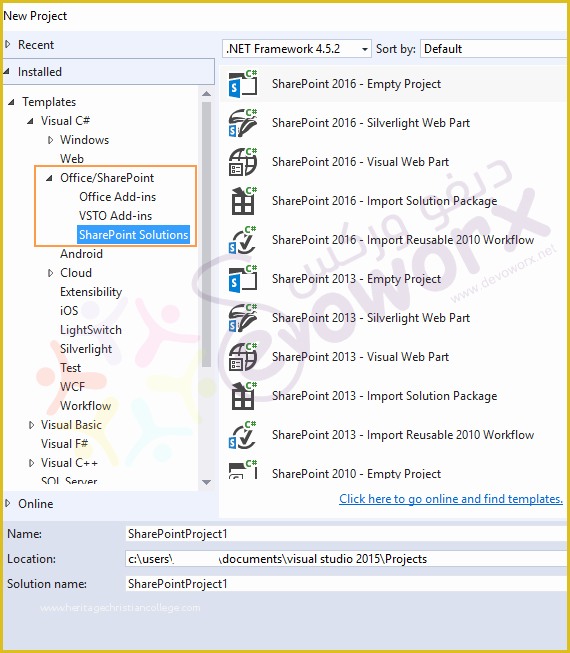
Task: Select 'SharePoint 2013 - Silverlight Web Part' text
Action: tap(371, 318)
